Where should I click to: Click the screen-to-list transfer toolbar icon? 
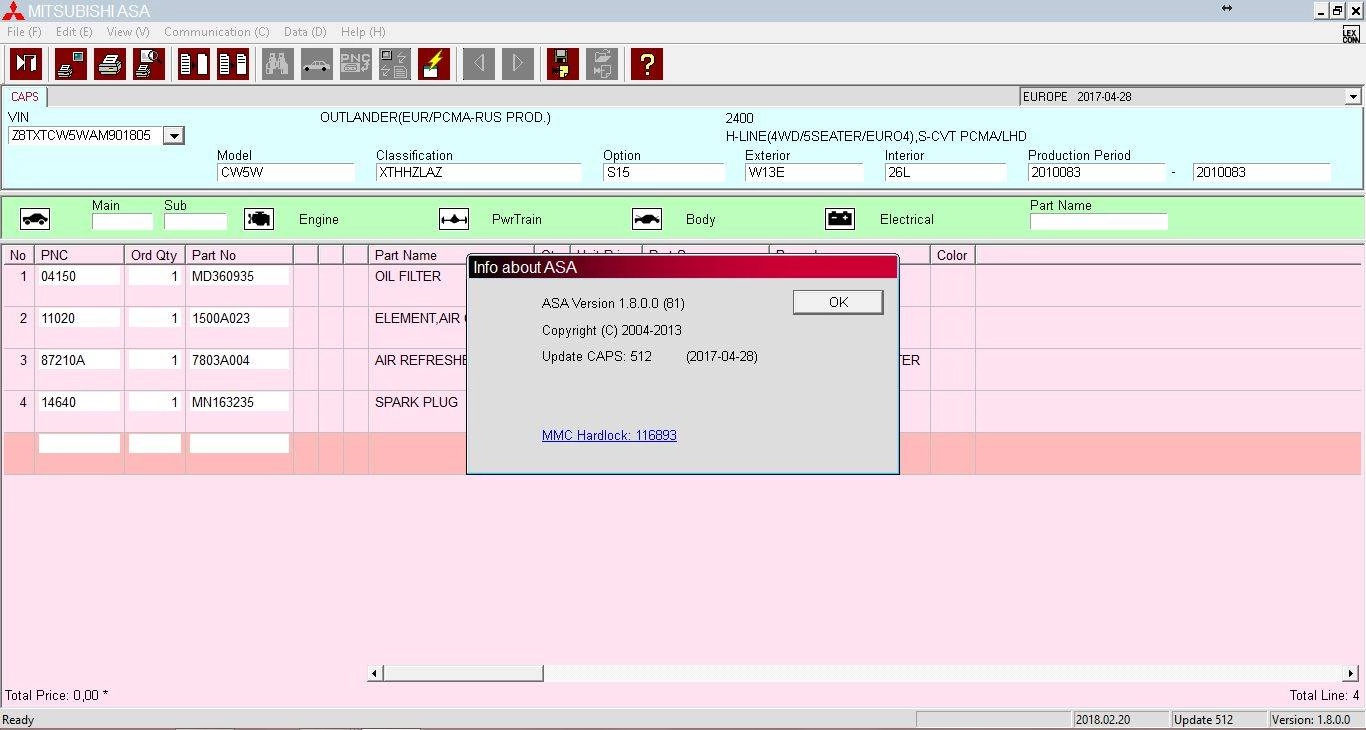(395, 64)
